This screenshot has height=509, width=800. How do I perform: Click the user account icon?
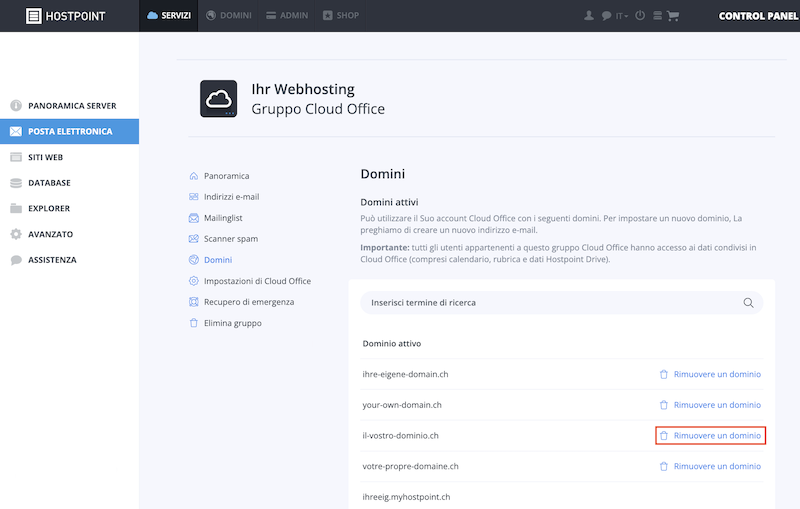pos(589,15)
